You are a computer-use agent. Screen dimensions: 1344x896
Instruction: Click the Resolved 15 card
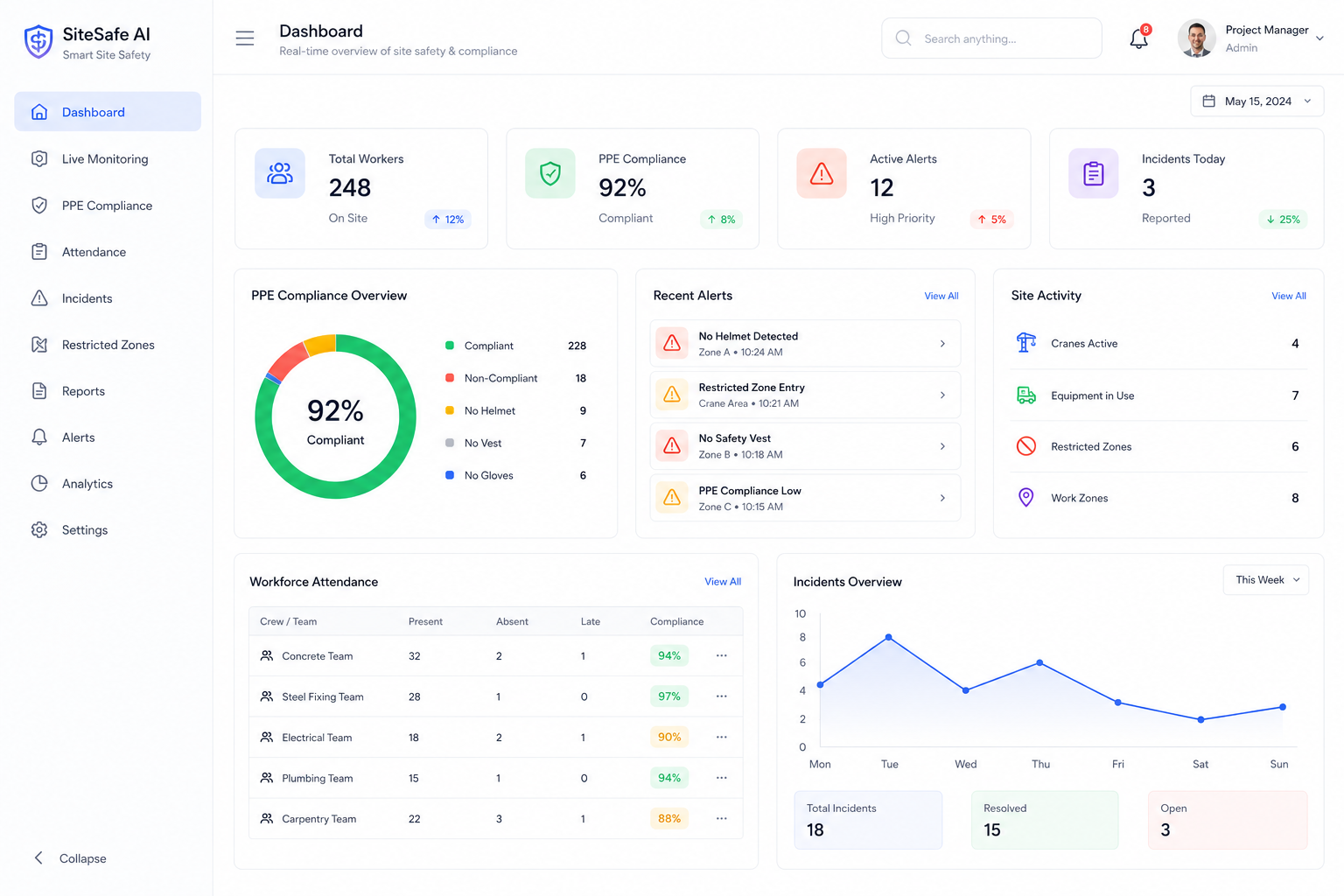(x=1045, y=820)
